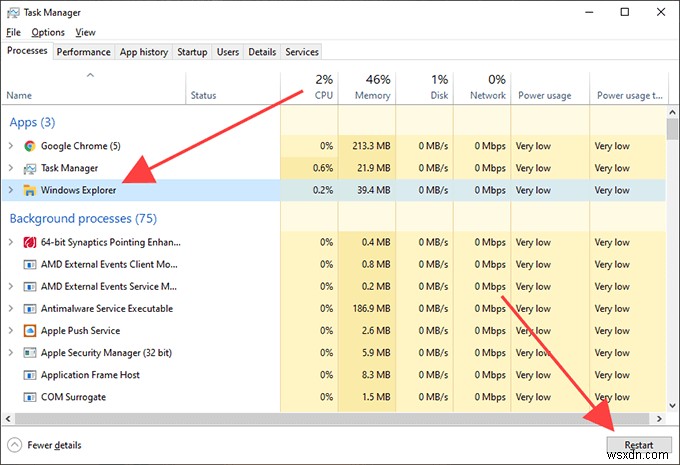
Task: Expand the Apple Security Manager entry
Action: [x=11, y=353]
